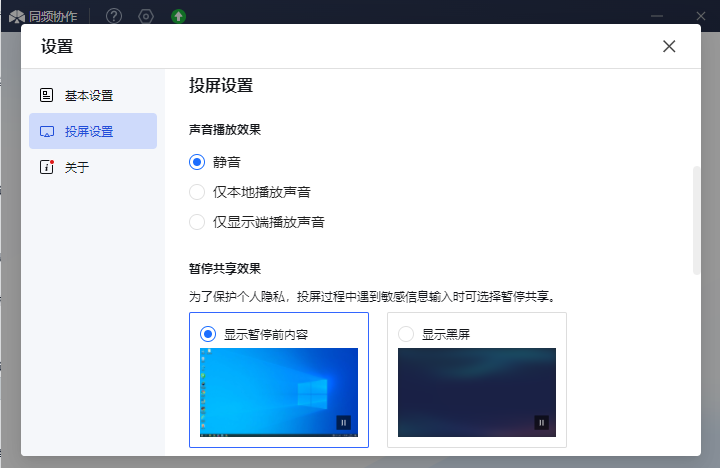Click the 设置 dialog title
720x468 pixels.
57,46
